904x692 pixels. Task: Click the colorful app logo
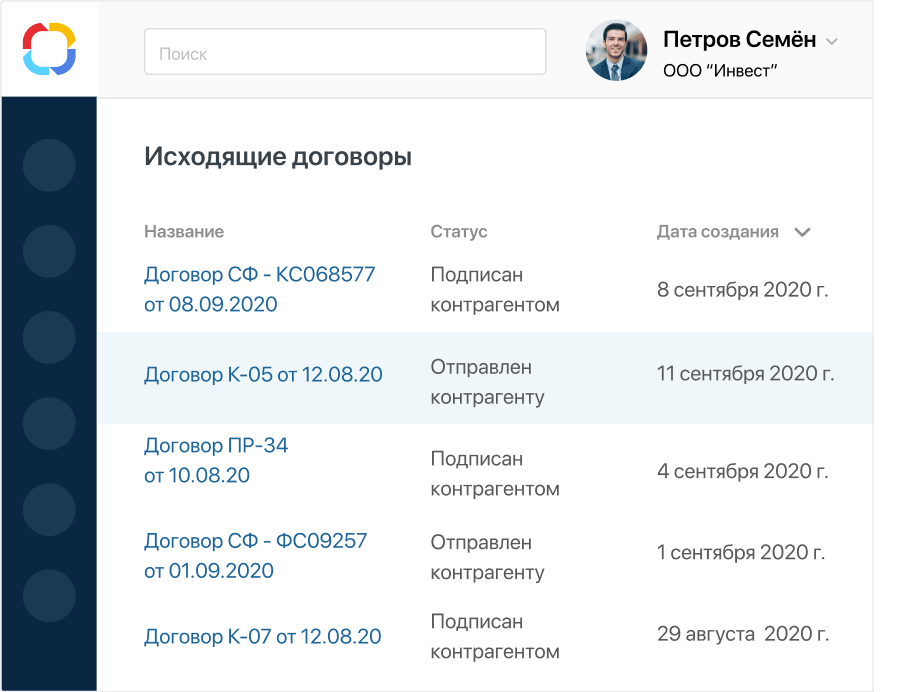coord(49,49)
